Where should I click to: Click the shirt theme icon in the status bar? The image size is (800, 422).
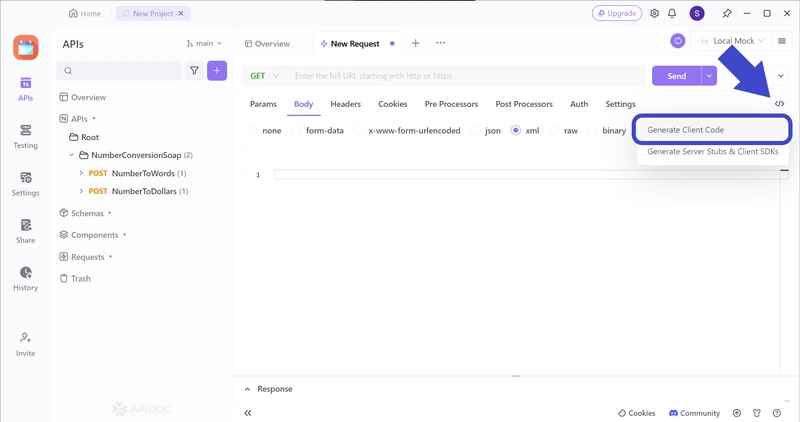tap(757, 413)
